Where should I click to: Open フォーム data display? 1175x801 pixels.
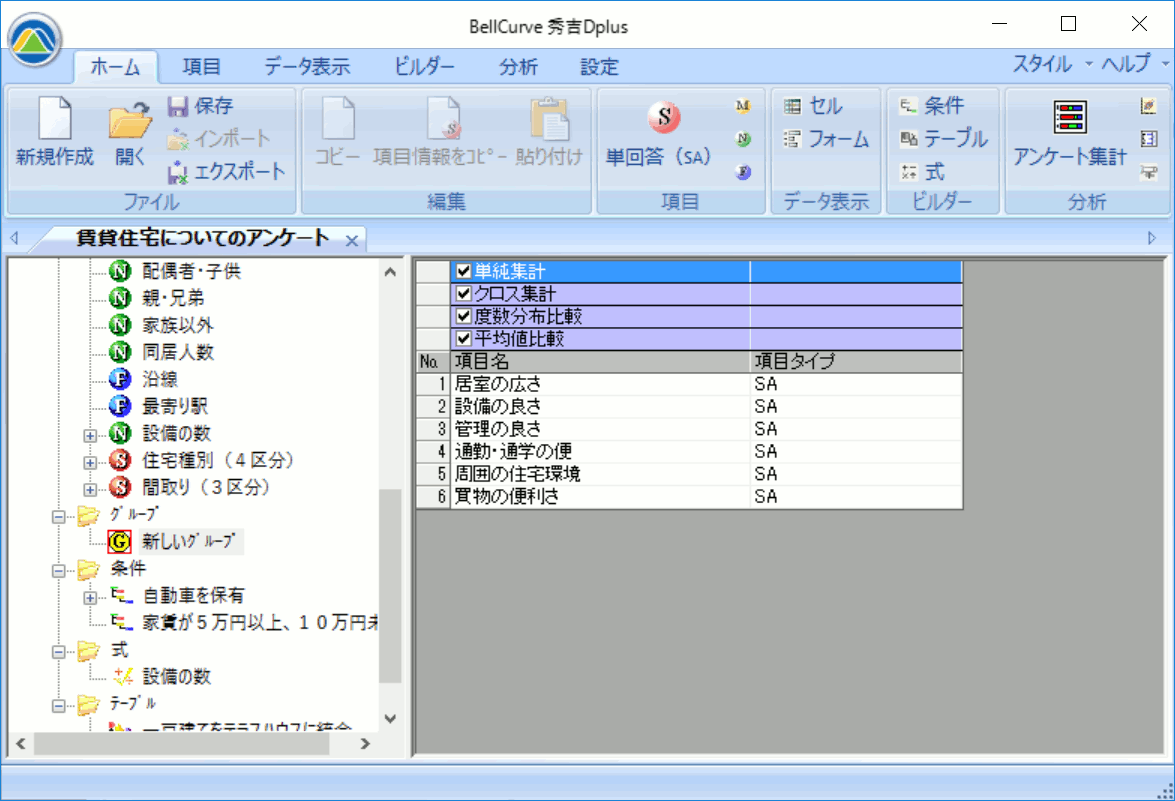pyautogui.click(x=826, y=139)
